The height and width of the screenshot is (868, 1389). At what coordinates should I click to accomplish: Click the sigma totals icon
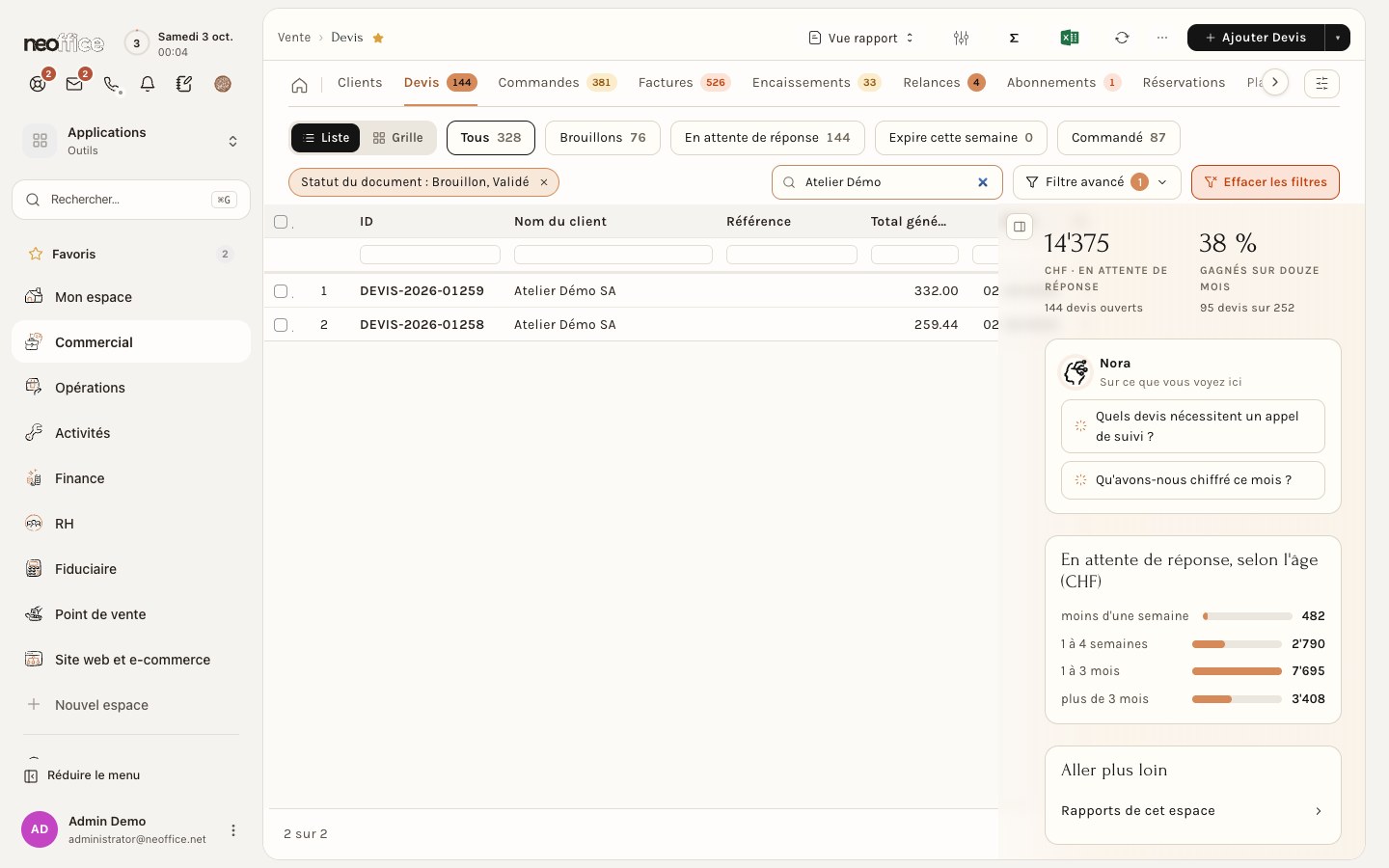[1014, 38]
